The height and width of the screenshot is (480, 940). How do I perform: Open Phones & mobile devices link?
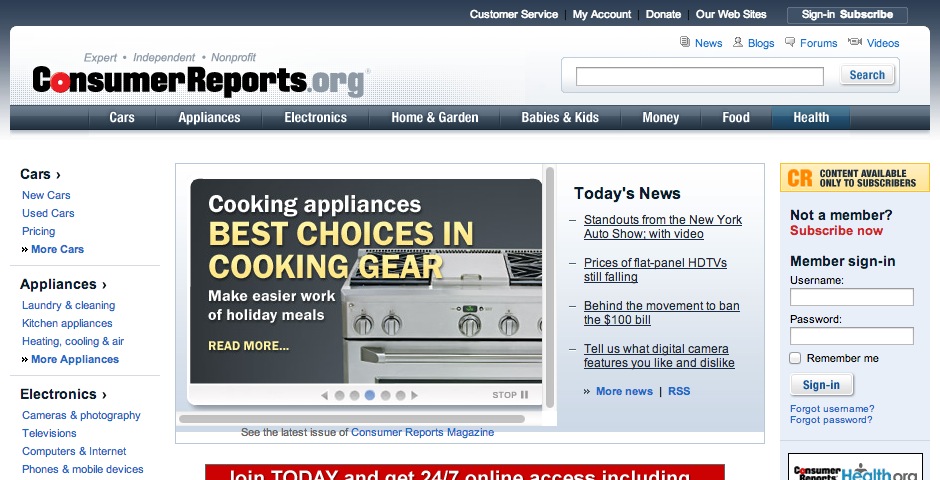click(x=83, y=469)
